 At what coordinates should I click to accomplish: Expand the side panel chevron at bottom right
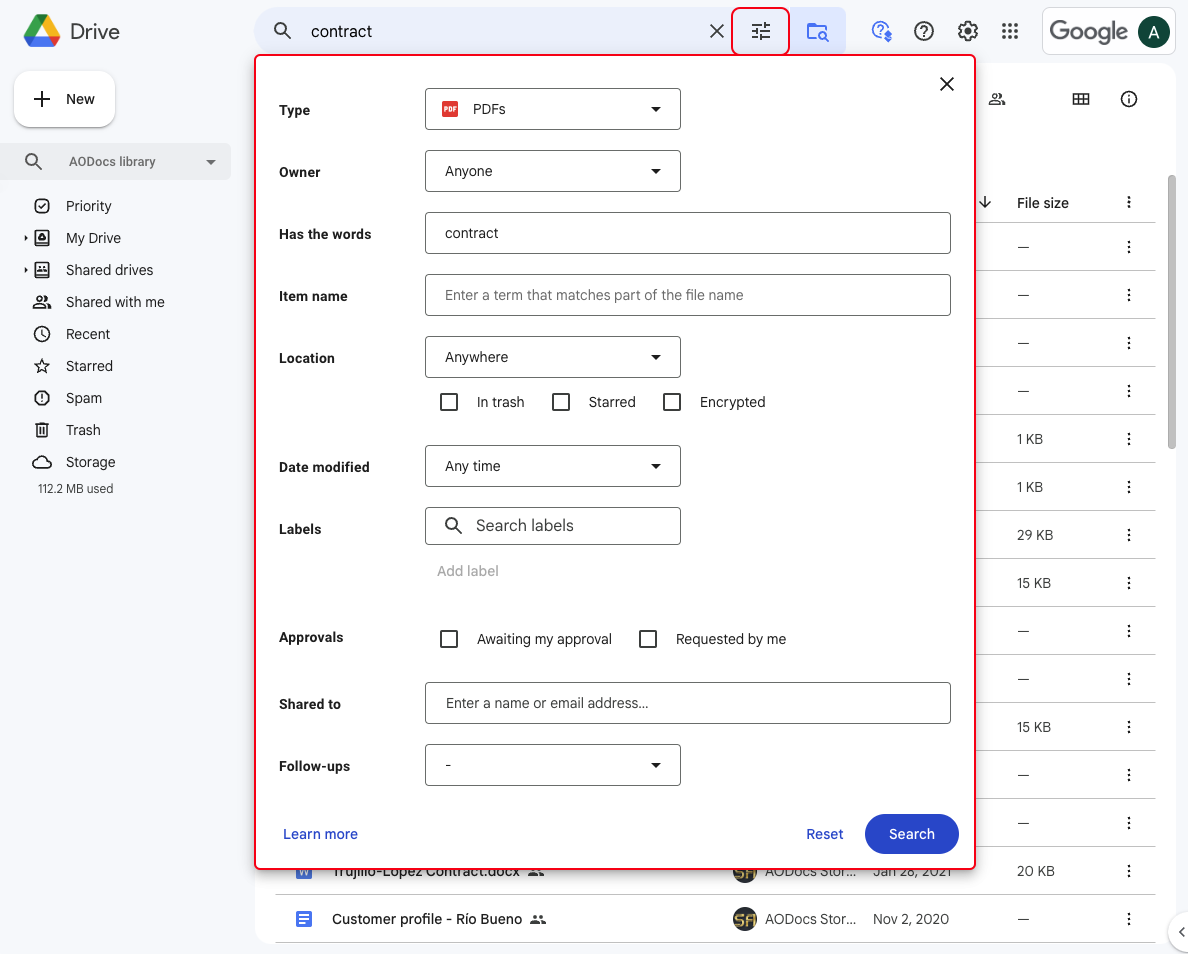(1181, 932)
